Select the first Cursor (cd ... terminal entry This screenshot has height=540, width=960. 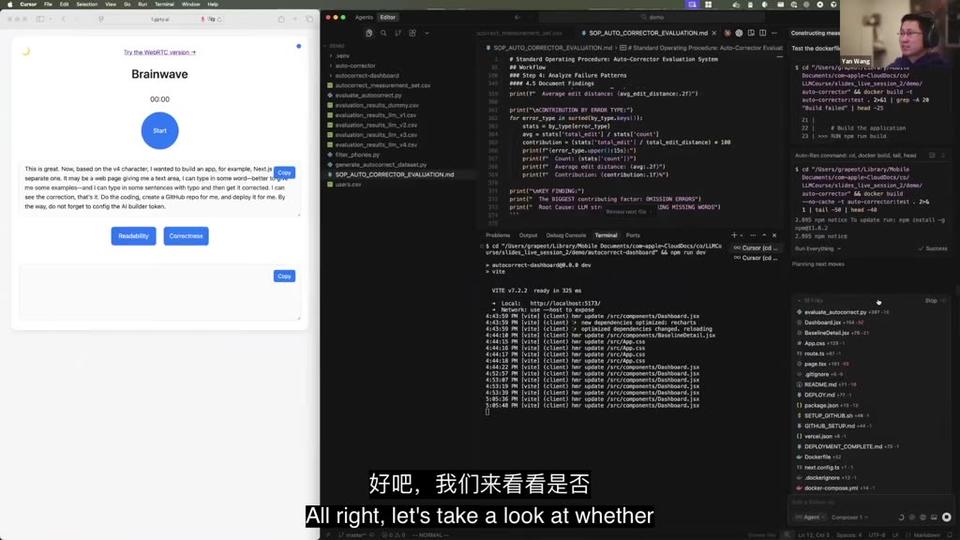[757, 248]
